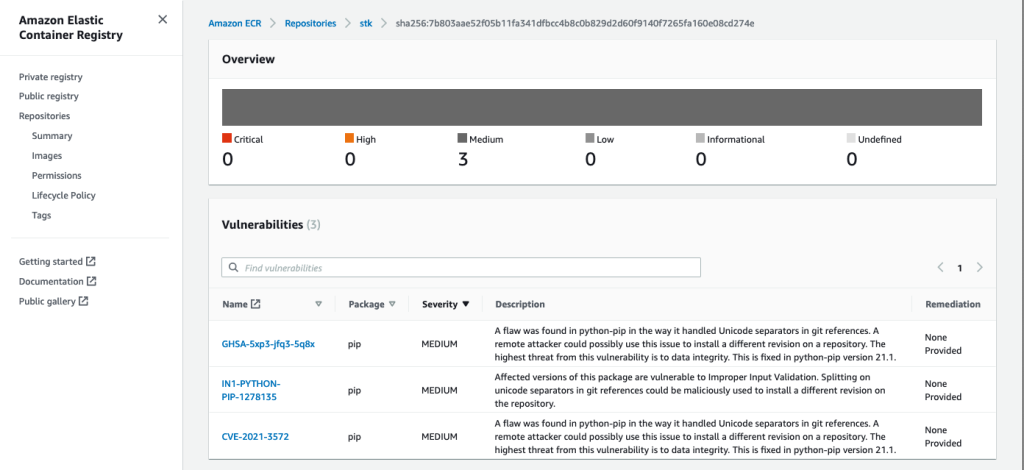This screenshot has width=1024, height=470.
Task: Open the Getting started link
Action: [51, 261]
